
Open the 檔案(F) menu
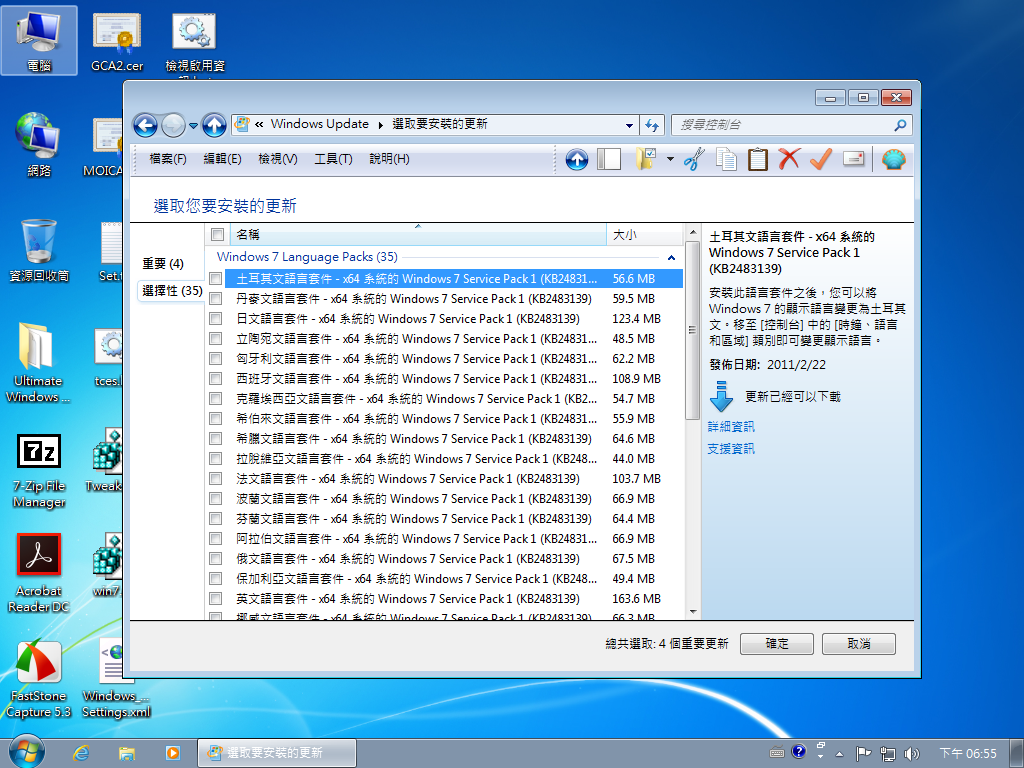(x=168, y=159)
